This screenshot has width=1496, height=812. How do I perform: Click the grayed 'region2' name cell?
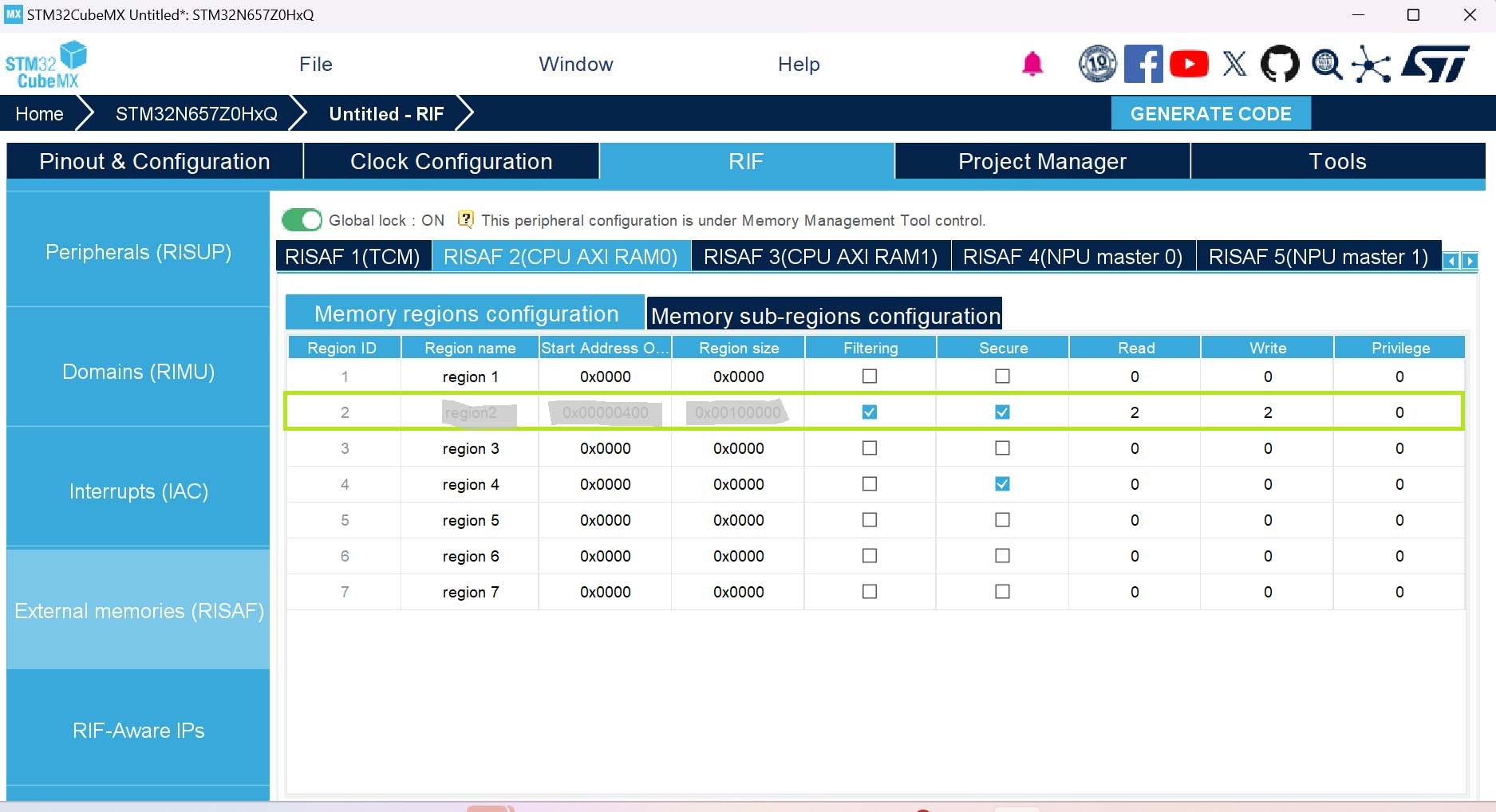[470, 412]
